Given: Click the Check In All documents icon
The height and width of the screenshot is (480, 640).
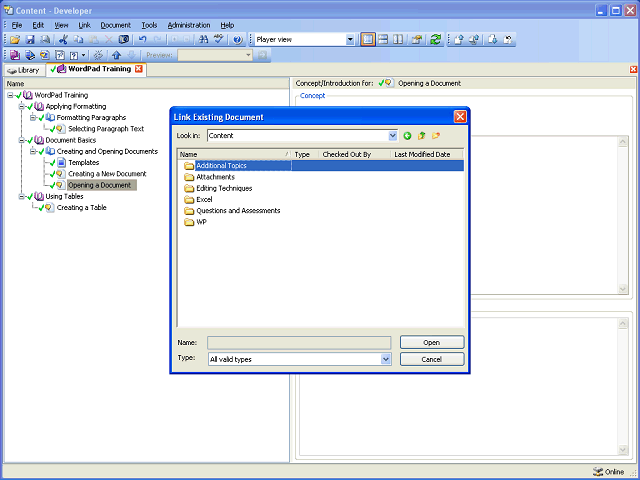Looking at the screenshot, I should [x=474, y=40].
